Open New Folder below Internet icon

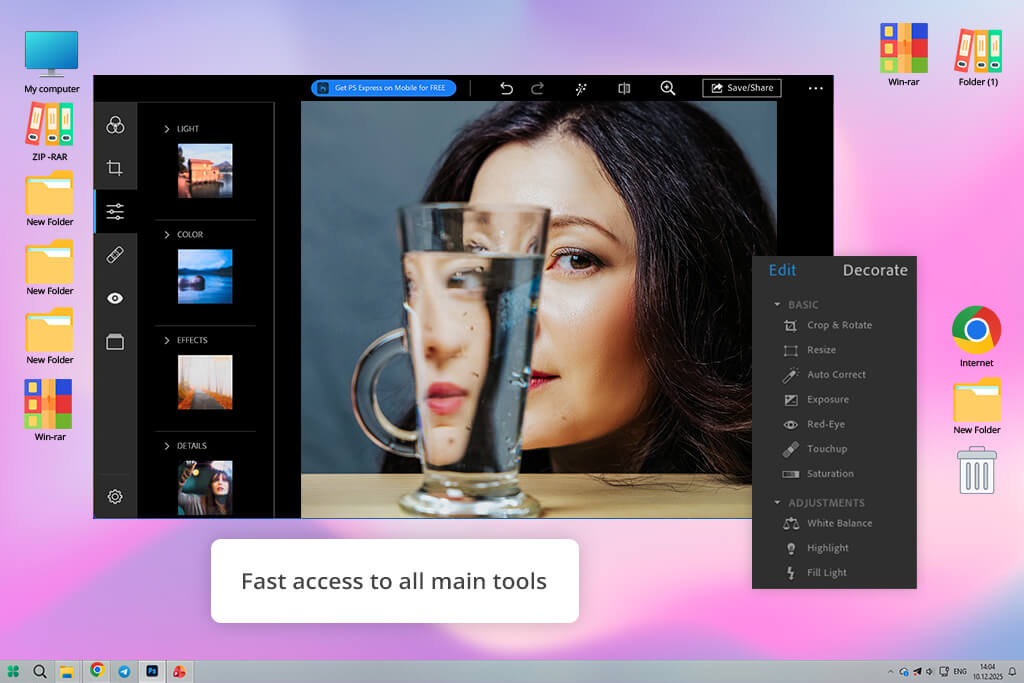click(x=977, y=406)
